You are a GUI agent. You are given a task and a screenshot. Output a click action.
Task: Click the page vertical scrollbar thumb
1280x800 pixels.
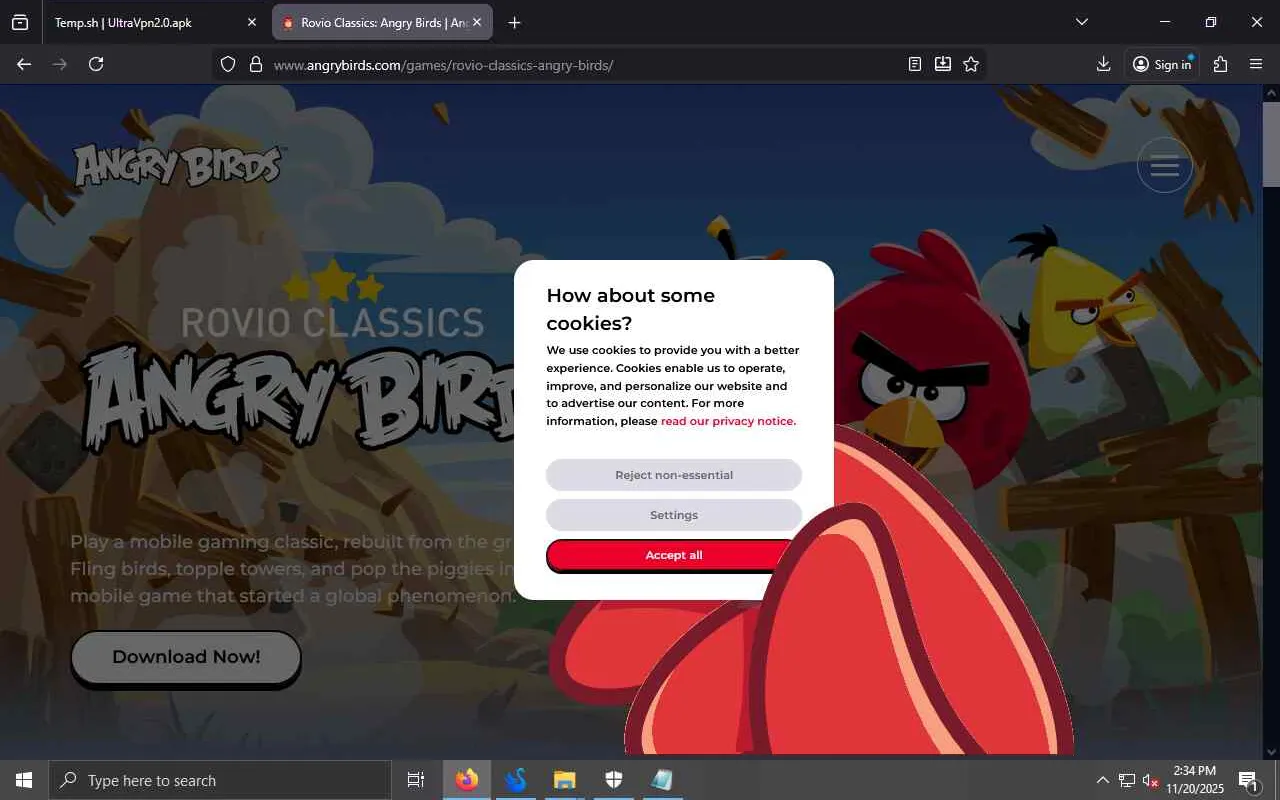point(1271,143)
